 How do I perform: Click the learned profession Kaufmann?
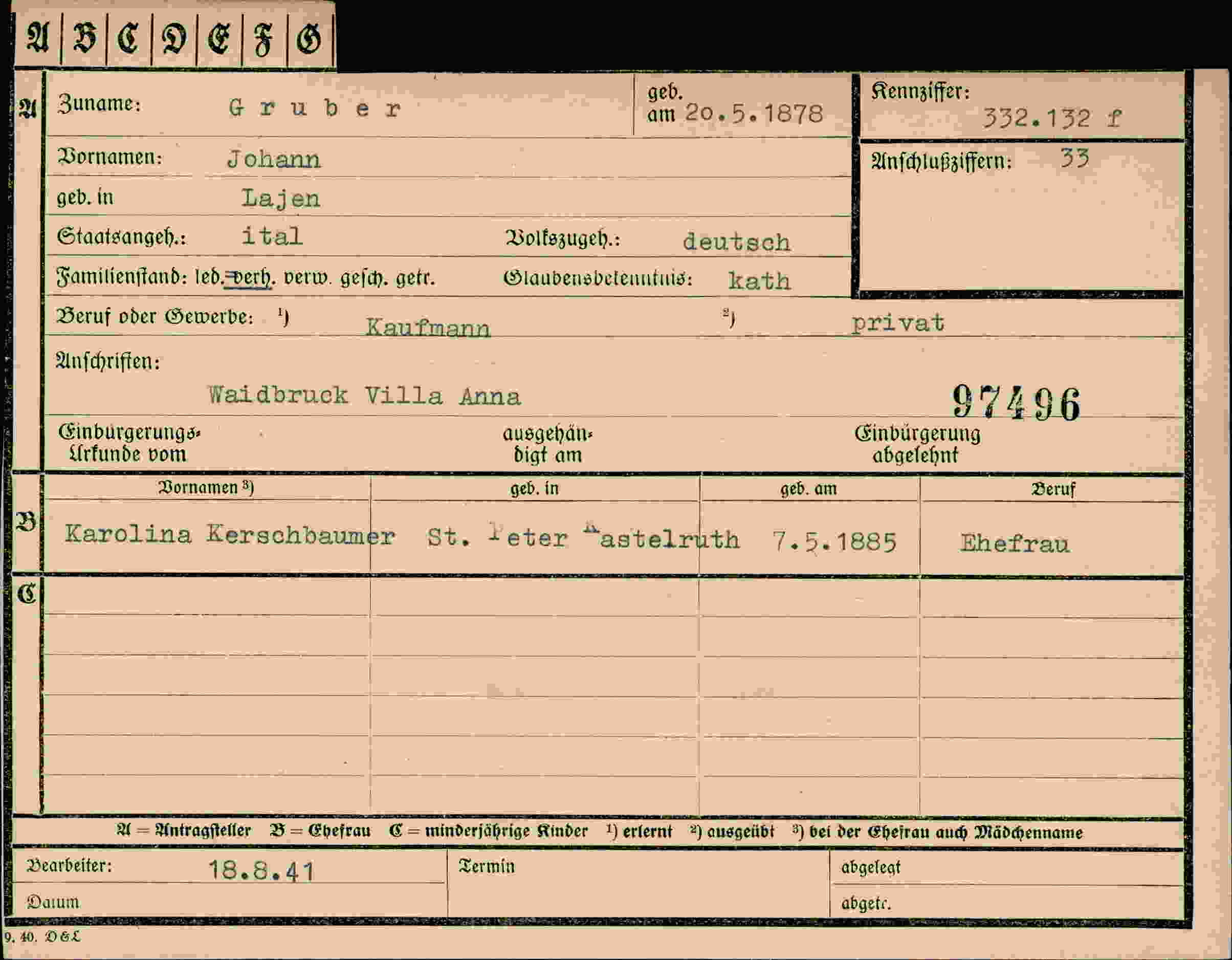click(428, 328)
